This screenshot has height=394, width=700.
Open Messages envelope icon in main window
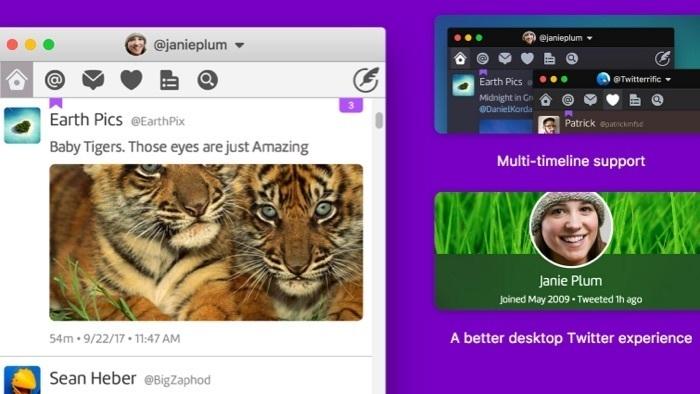coord(93,80)
